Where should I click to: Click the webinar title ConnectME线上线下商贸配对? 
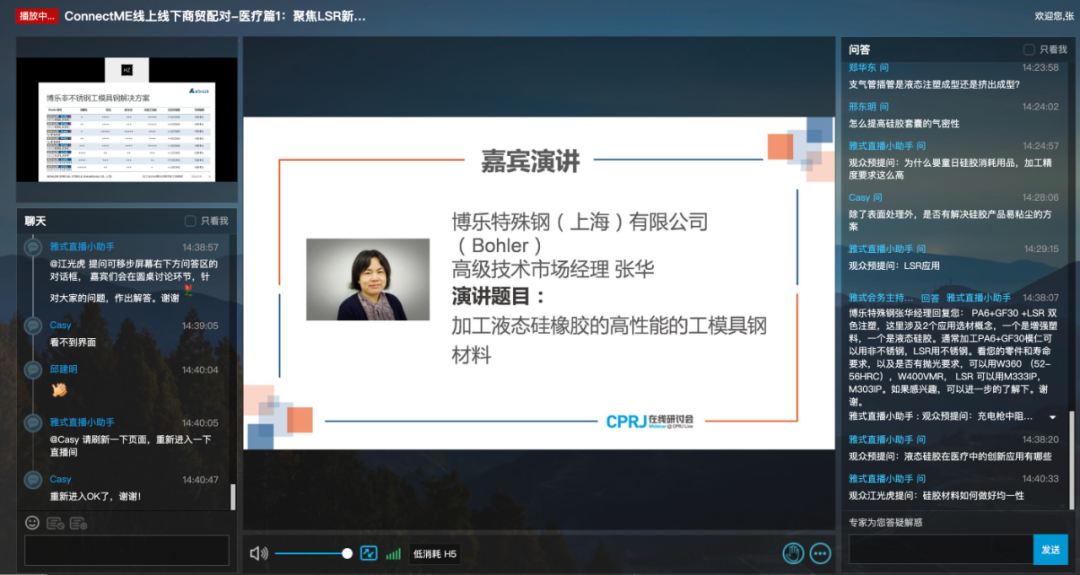(x=215, y=16)
